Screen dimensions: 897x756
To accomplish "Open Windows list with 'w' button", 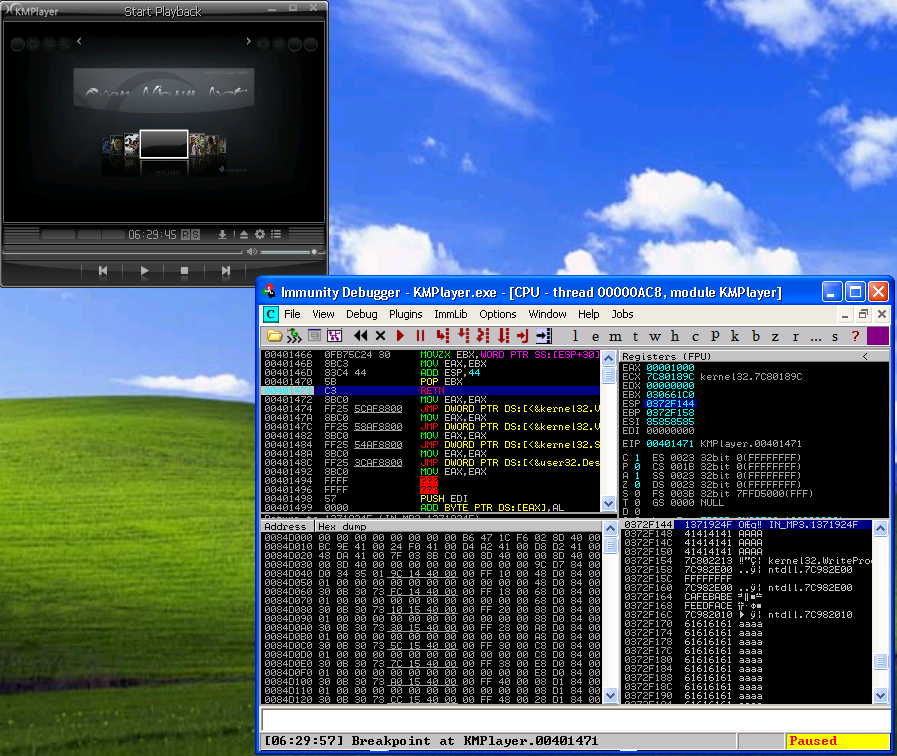I will click(x=655, y=336).
